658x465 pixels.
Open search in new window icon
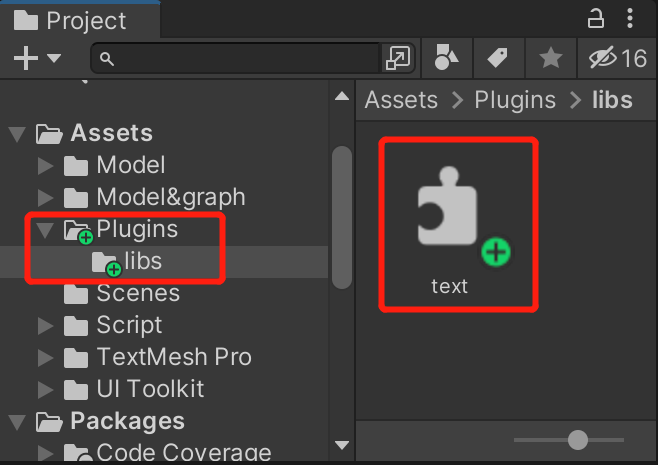397,57
